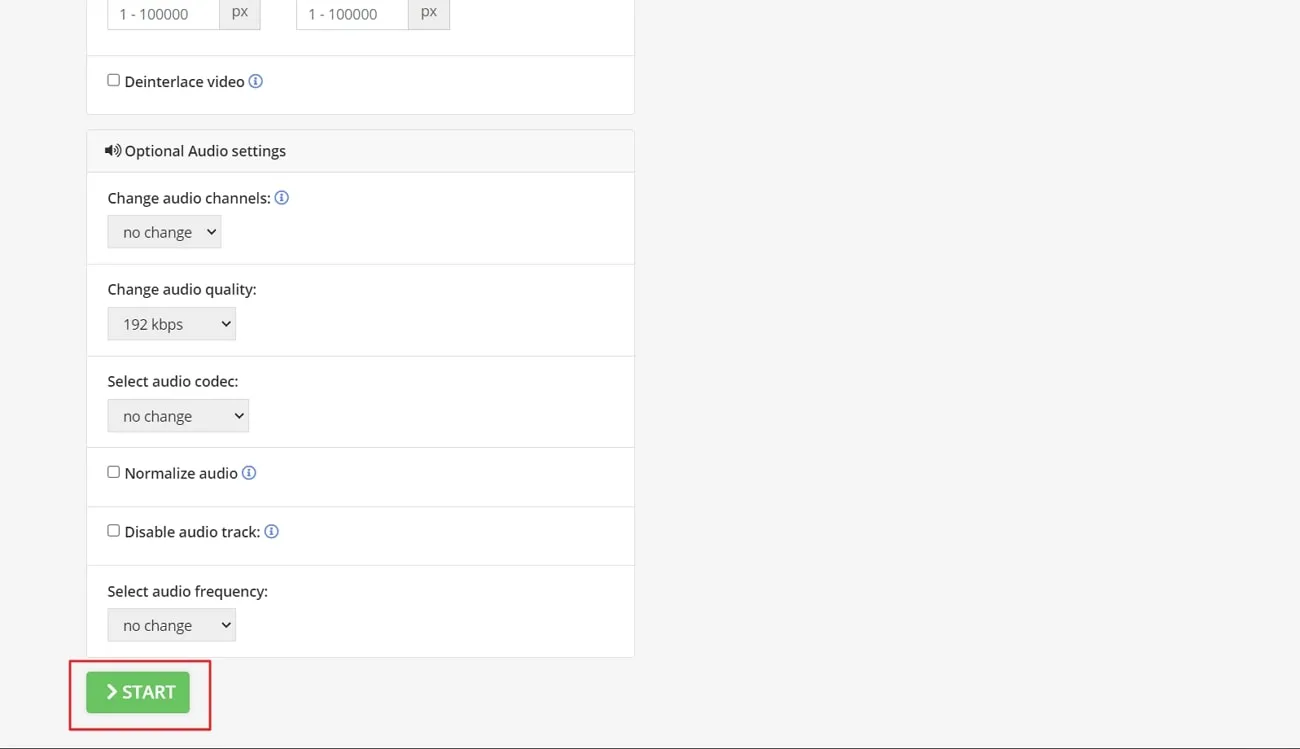Click the Change audio quality label
Screen dimensions: 1300x749
(x=182, y=289)
